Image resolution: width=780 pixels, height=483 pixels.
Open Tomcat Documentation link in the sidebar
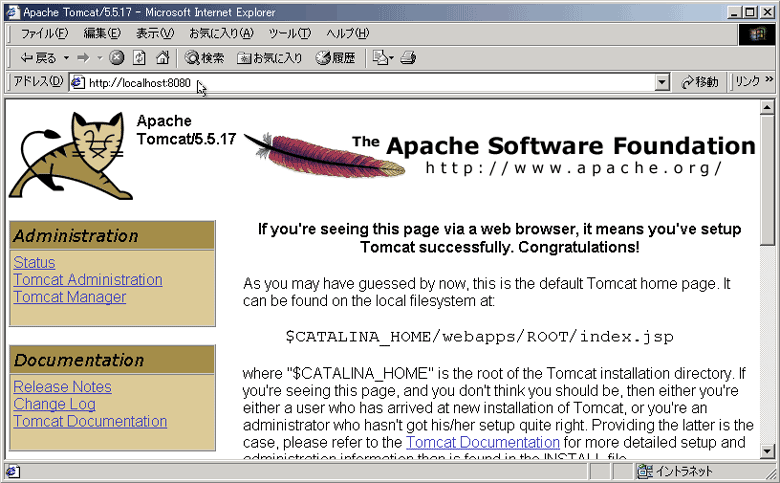tap(90, 421)
